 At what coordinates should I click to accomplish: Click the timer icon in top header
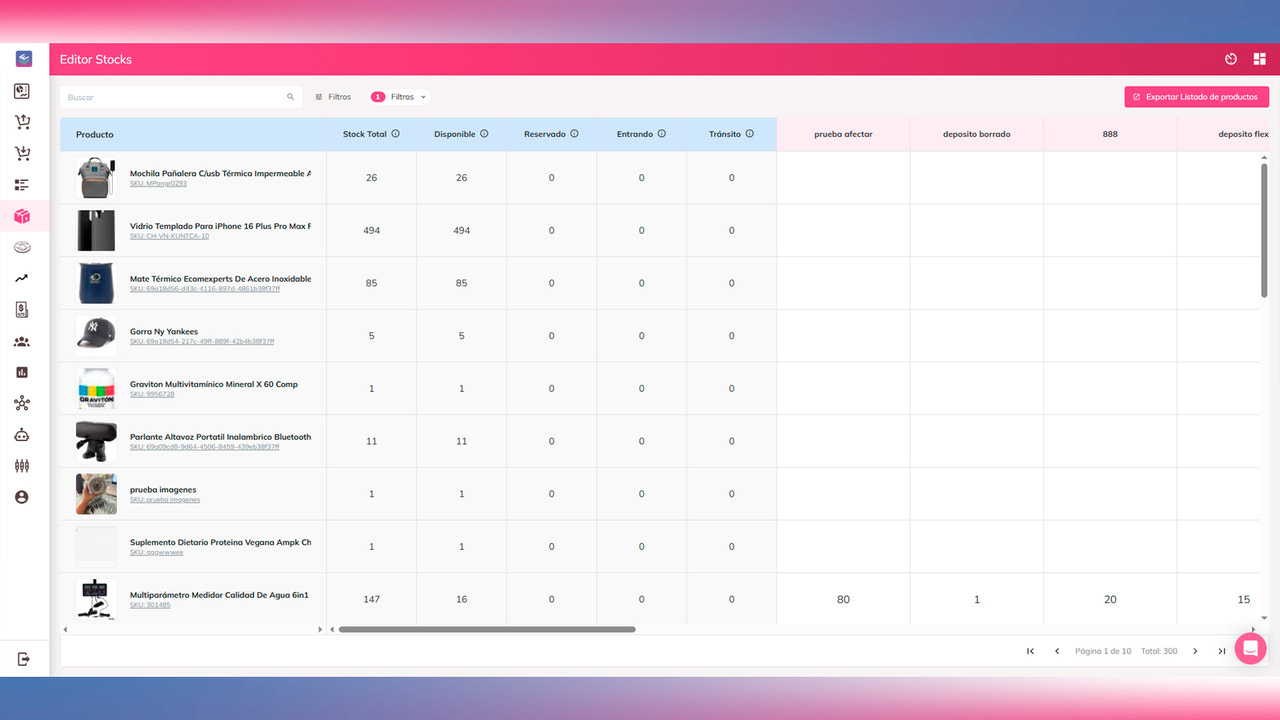[1231, 59]
